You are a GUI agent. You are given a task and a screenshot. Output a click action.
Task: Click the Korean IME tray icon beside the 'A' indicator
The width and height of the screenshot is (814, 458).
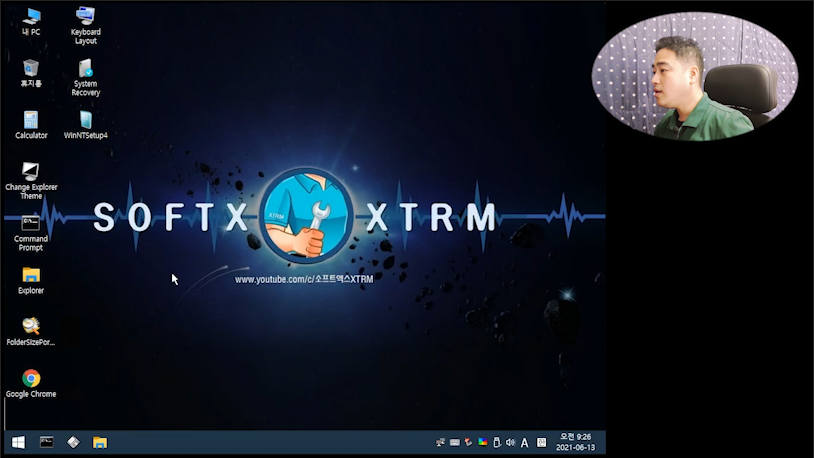pyautogui.click(x=541, y=442)
